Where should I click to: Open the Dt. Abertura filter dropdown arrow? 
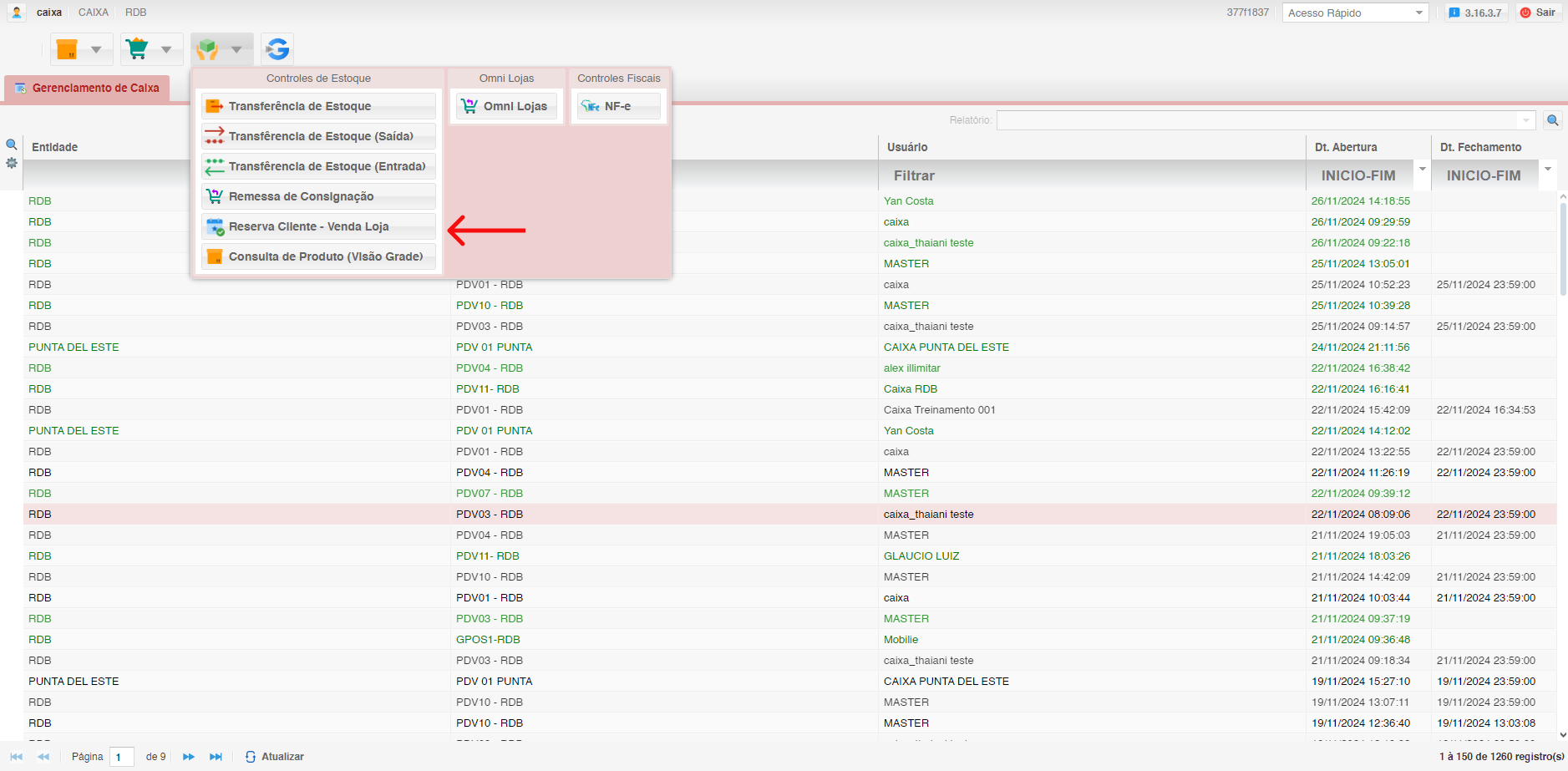1422,170
